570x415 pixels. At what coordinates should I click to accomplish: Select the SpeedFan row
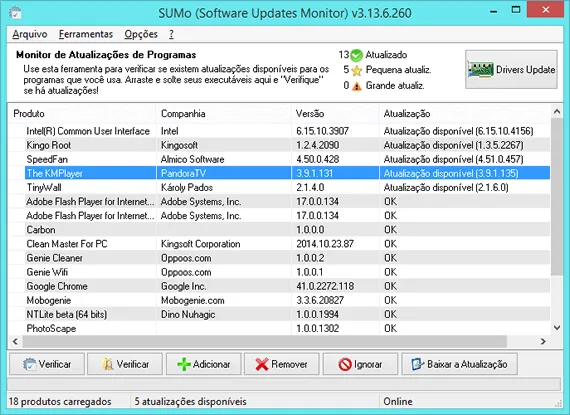click(279, 159)
